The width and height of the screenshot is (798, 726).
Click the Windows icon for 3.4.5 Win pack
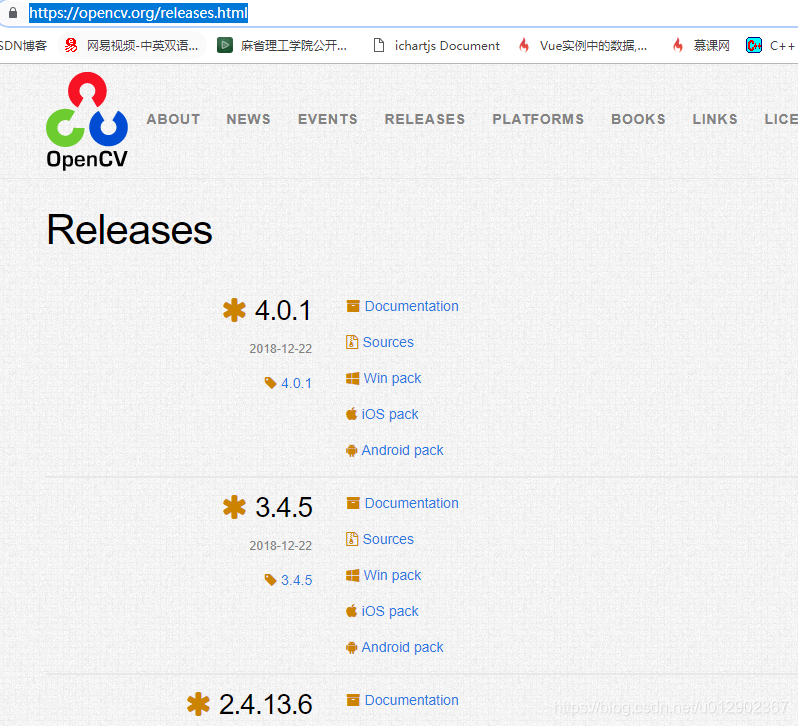coord(352,575)
